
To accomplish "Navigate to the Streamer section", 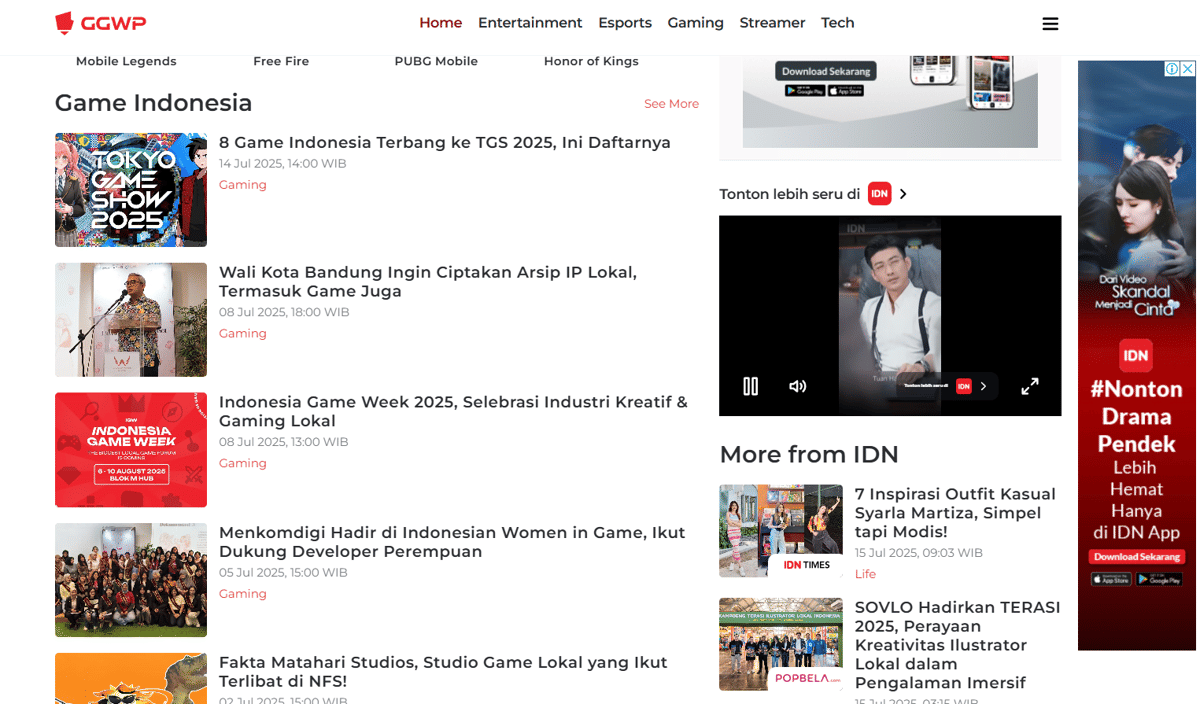I will coord(772,23).
